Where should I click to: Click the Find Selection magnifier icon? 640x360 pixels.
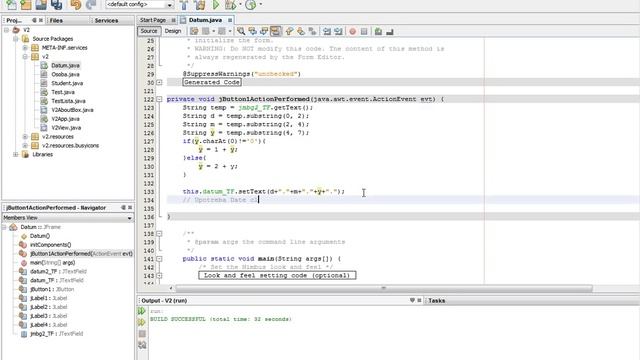(241, 31)
